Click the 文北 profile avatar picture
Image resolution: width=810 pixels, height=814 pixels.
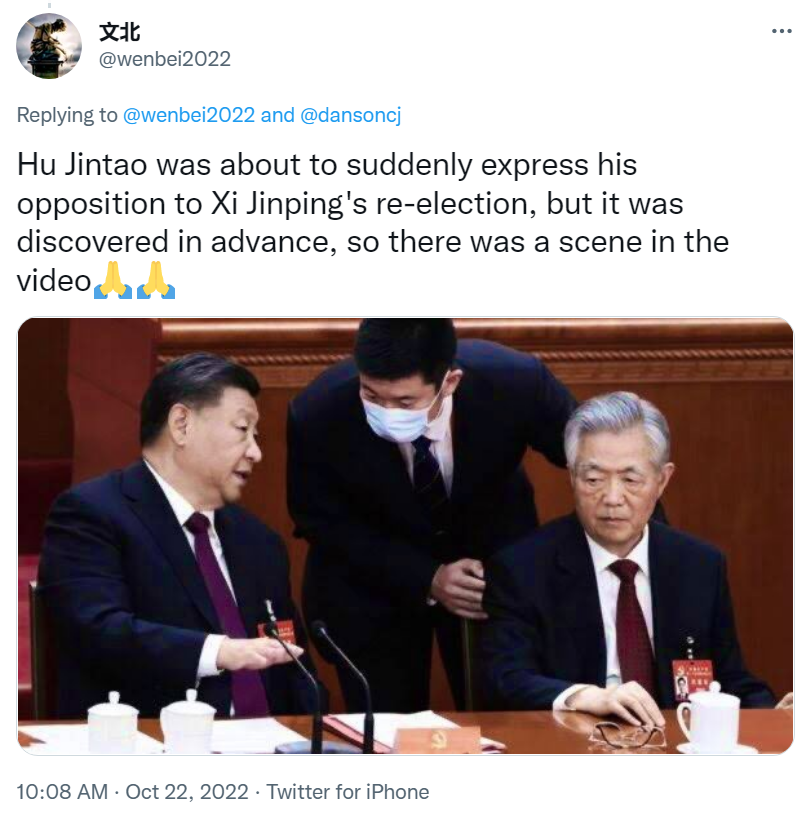click(49, 46)
